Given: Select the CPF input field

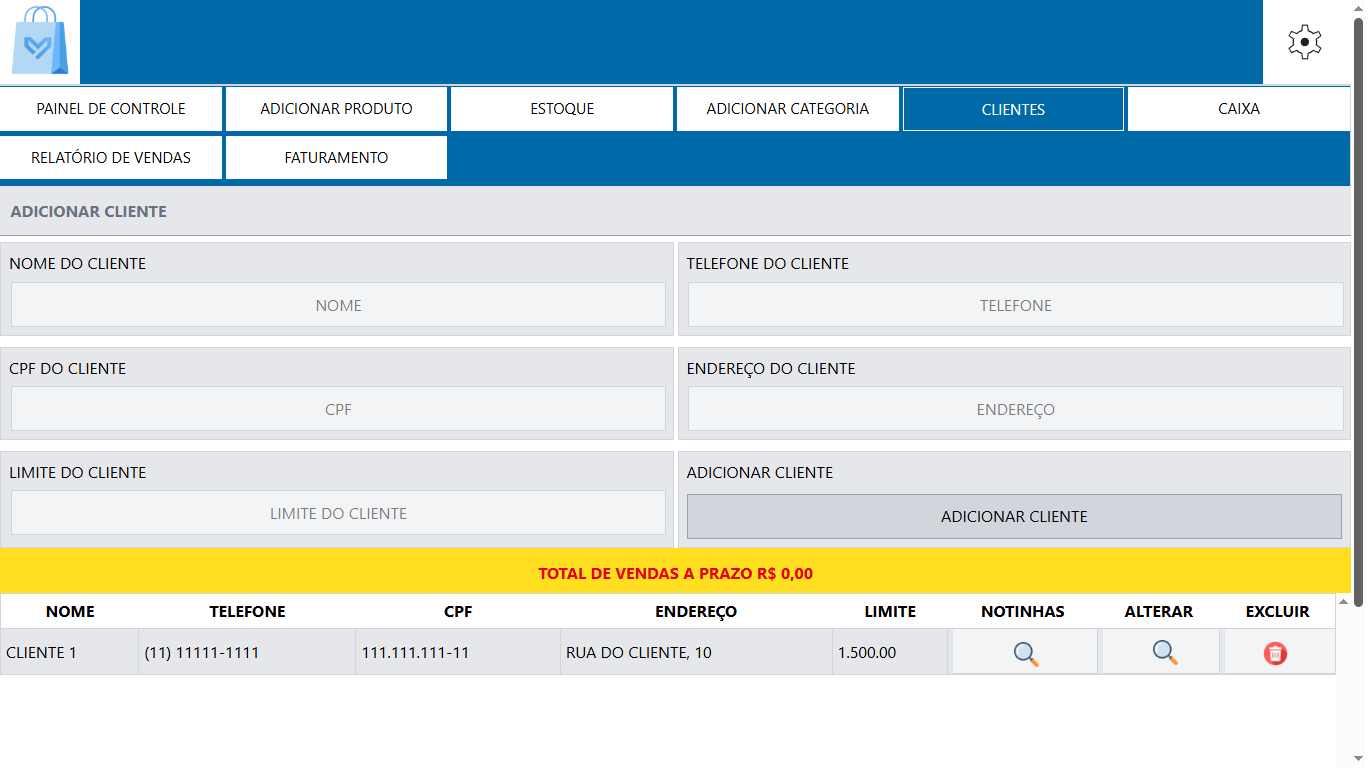Looking at the screenshot, I should pyautogui.click(x=338, y=409).
